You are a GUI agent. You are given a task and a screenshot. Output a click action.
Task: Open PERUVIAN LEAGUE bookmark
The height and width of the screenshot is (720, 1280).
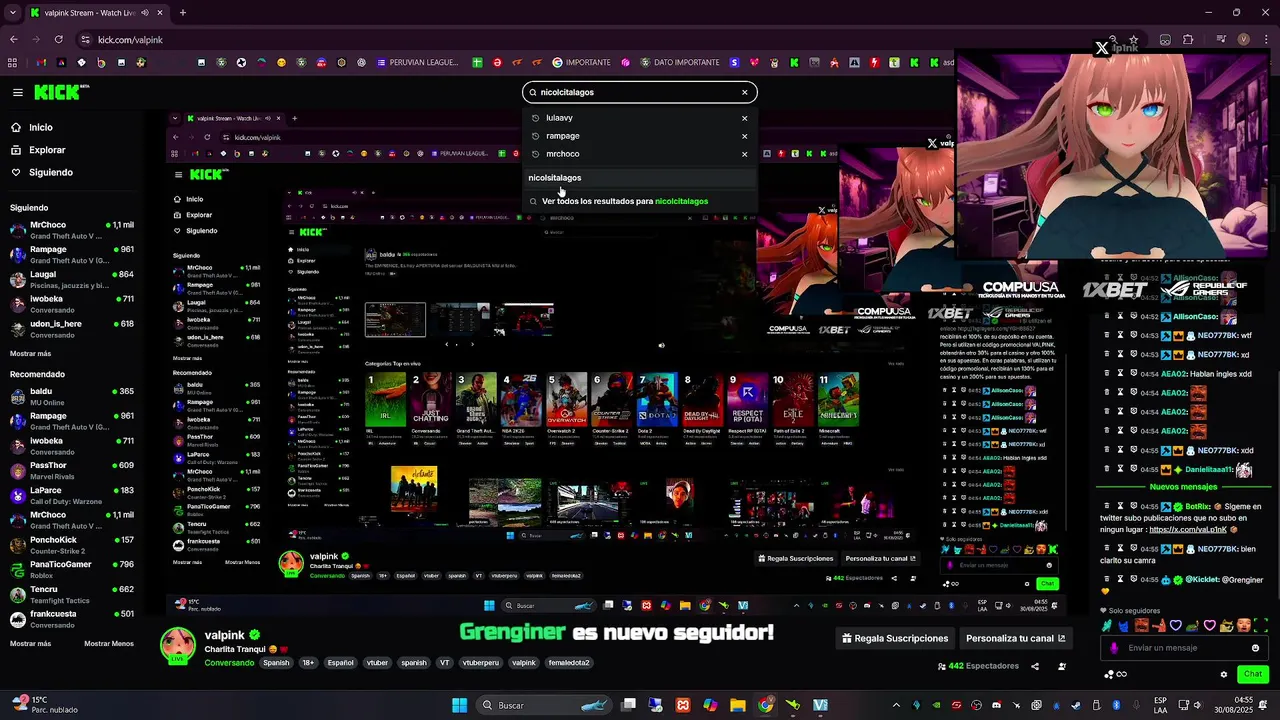coord(417,62)
